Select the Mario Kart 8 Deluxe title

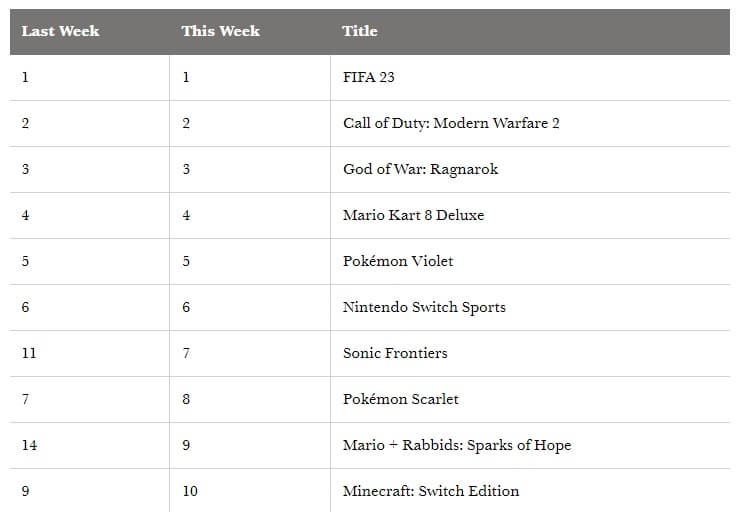point(413,215)
